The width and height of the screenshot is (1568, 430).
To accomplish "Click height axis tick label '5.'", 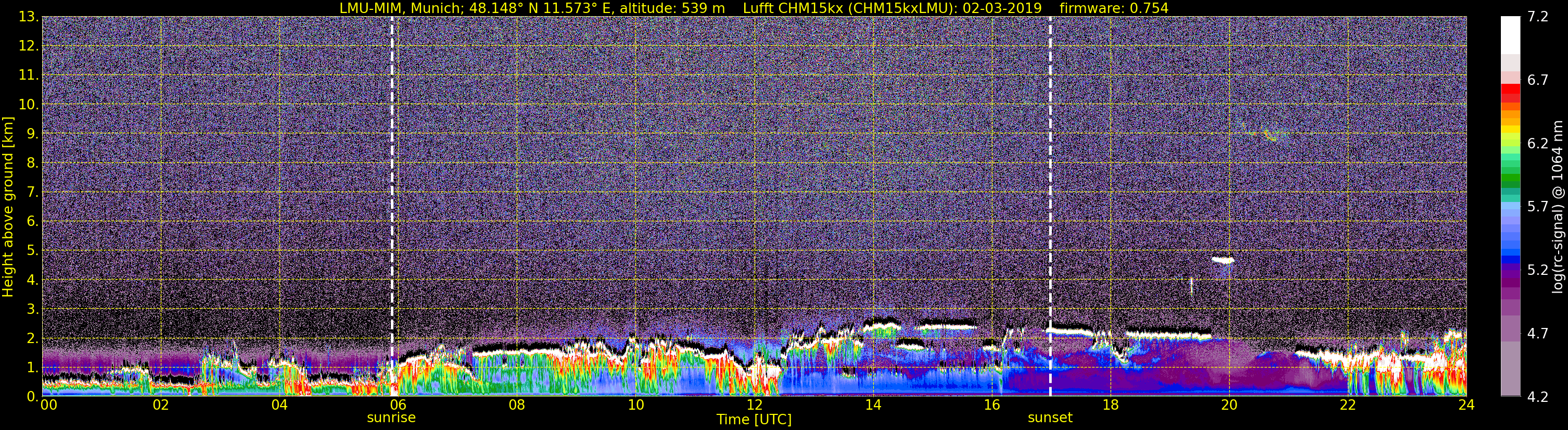I will point(32,251).
